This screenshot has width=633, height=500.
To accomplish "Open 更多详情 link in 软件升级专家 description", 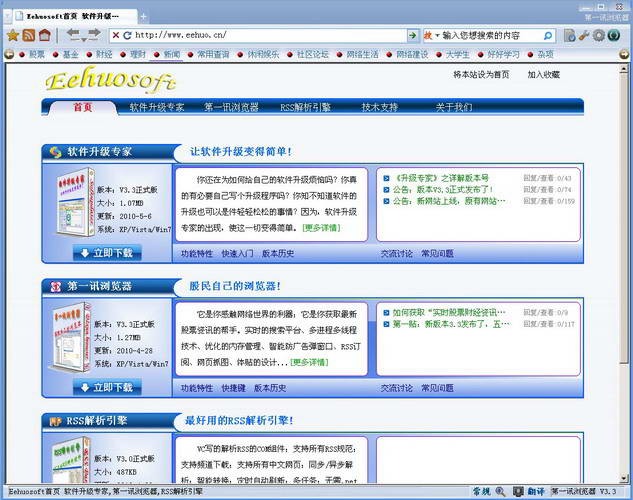I will [x=321, y=228].
